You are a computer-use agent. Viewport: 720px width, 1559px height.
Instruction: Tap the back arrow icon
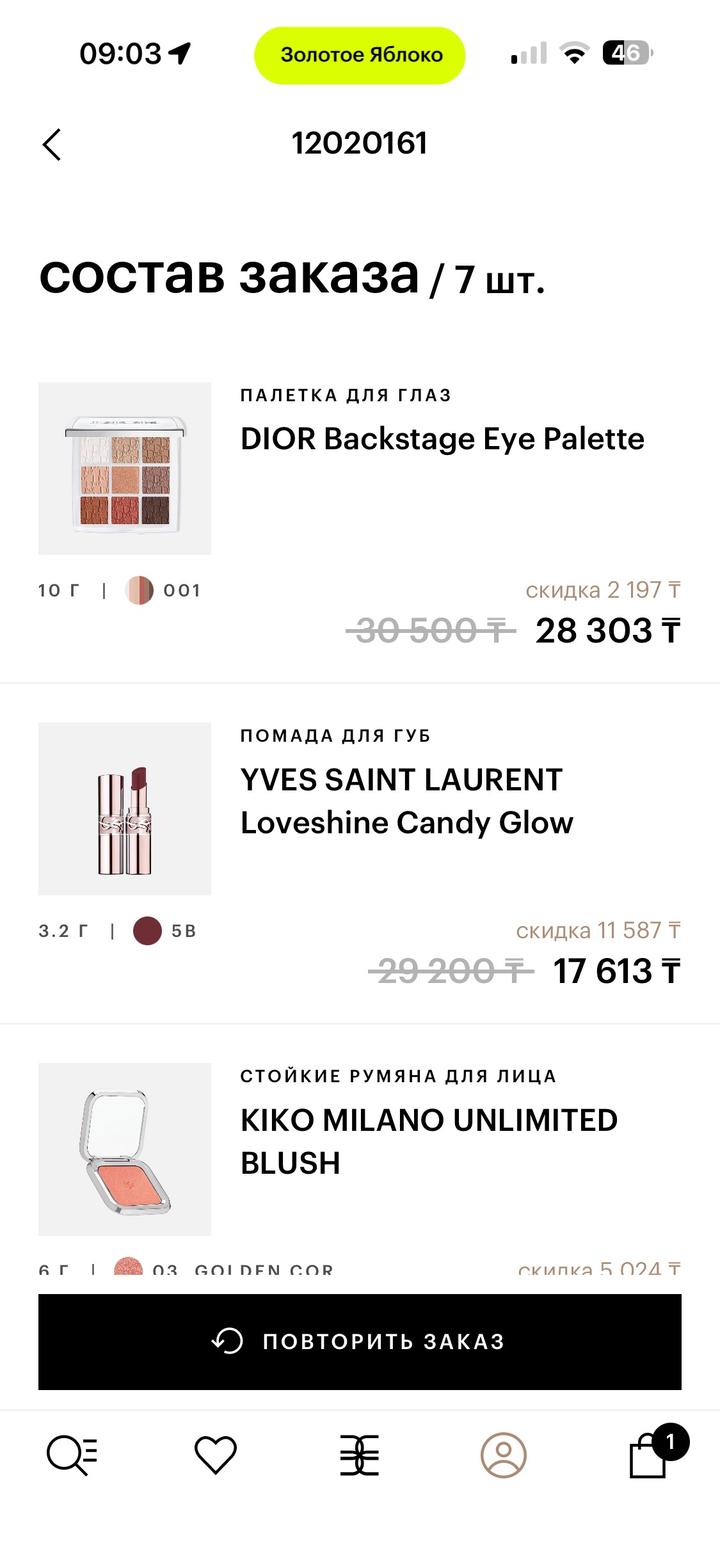point(52,145)
